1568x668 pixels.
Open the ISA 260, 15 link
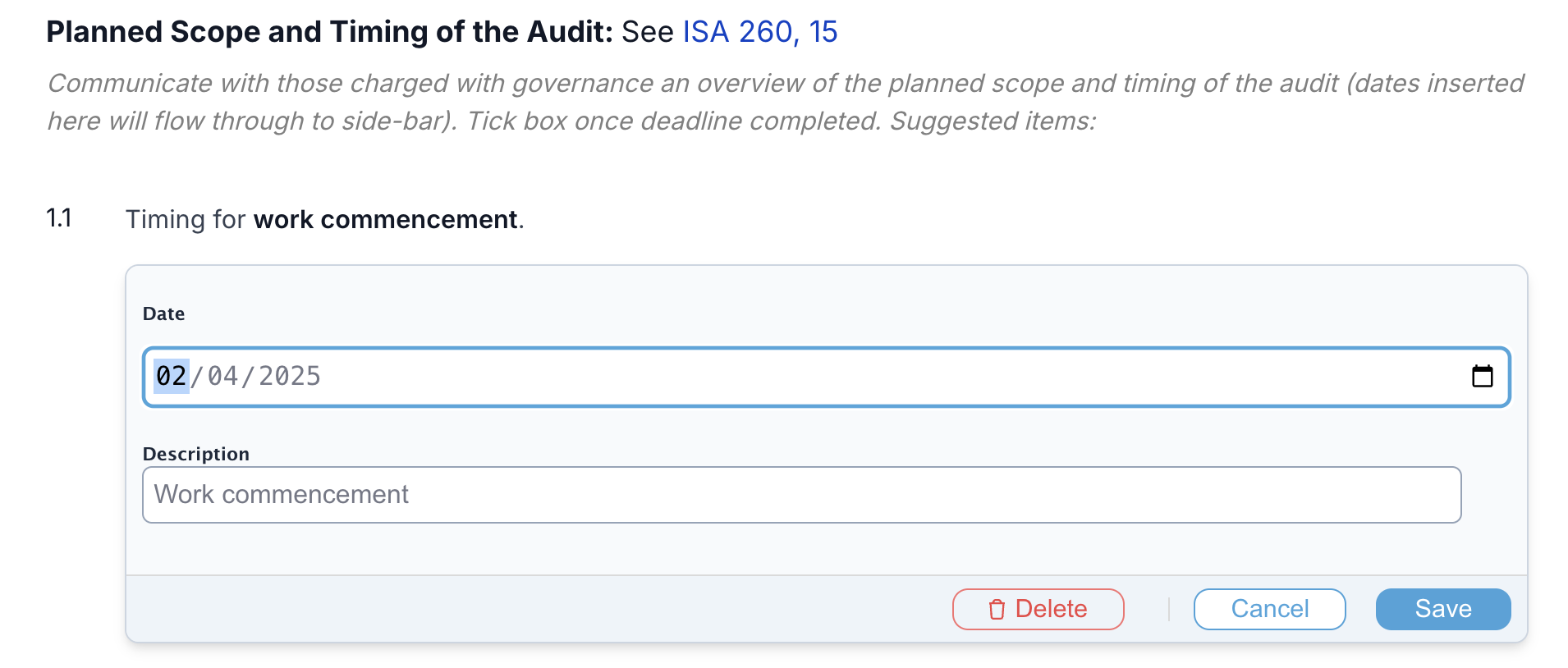(x=760, y=32)
